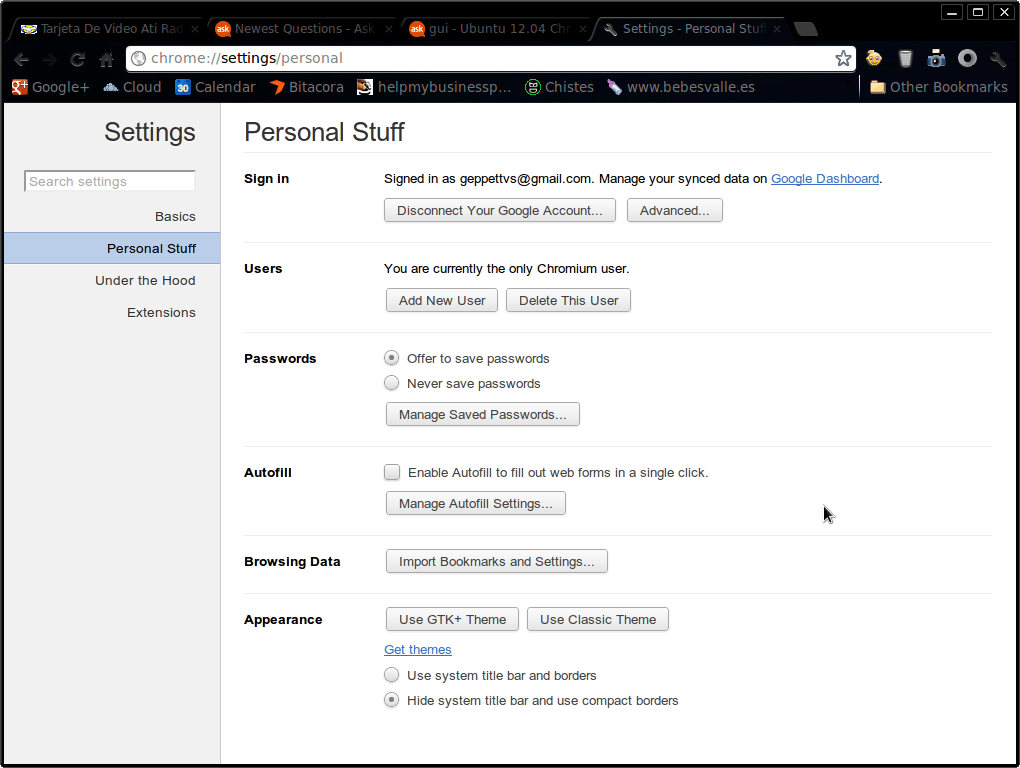The height and width of the screenshot is (768, 1020).
Task: Select the Settings - Personal Stuff tab
Action: coord(690,29)
